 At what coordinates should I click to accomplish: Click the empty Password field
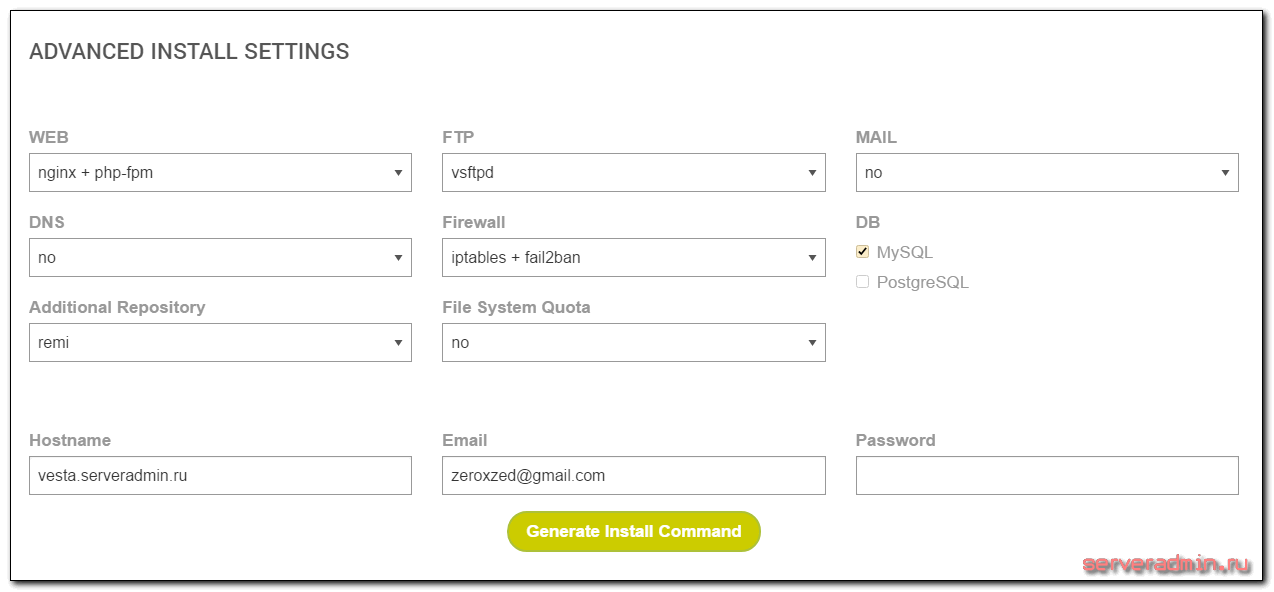coord(1046,475)
